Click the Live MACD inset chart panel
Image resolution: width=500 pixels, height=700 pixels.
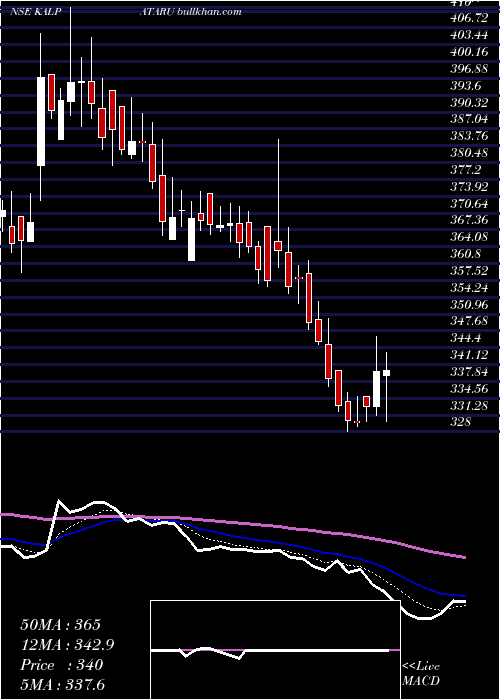point(275,650)
